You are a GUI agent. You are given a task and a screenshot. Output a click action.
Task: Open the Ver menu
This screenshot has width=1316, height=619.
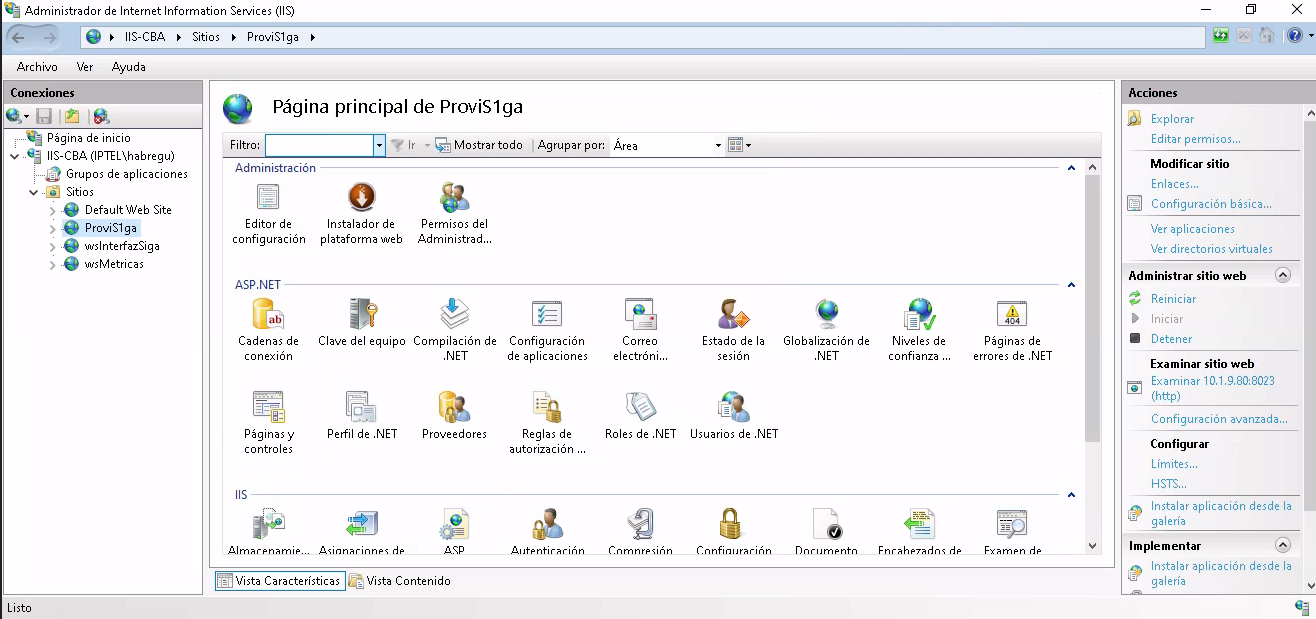click(85, 67)
